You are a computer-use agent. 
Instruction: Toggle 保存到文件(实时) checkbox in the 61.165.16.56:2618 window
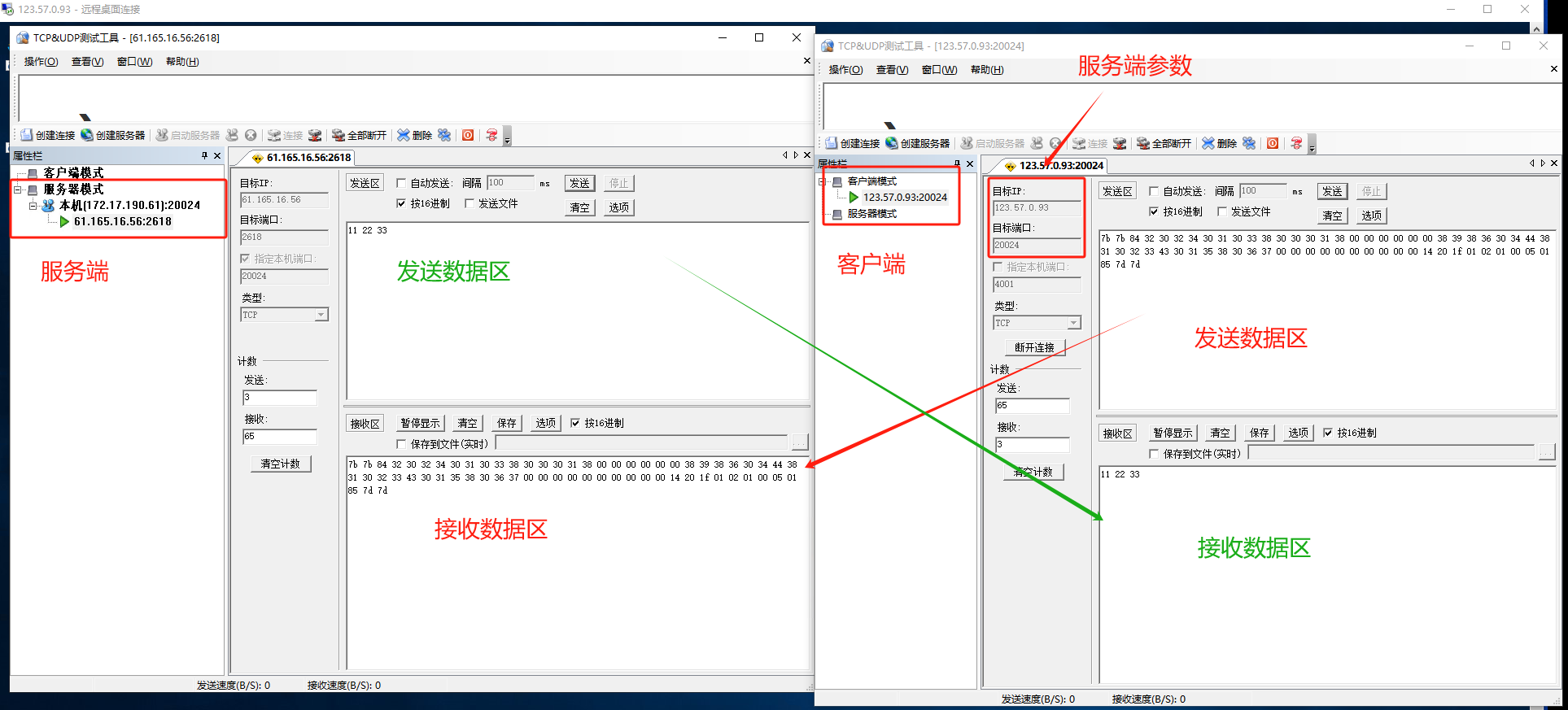[x=401, y=444]
